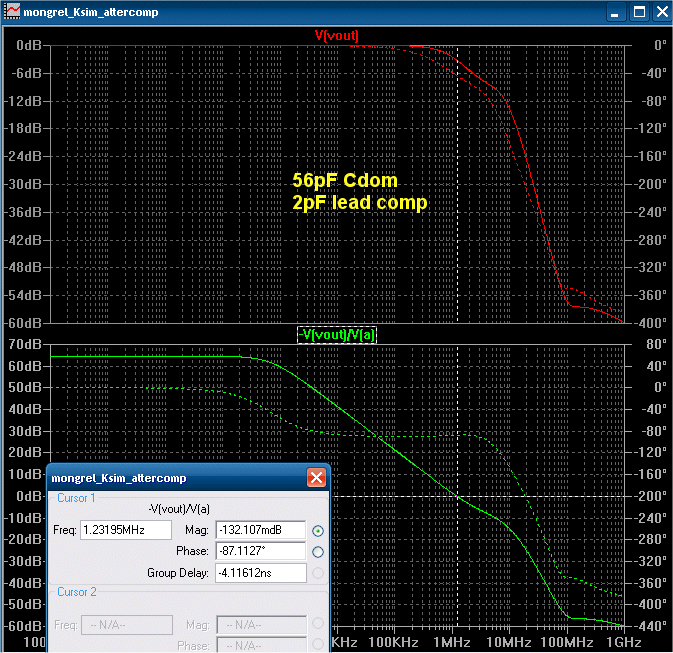673x653 pixels.
Task: Click the -440° phase axis label
Action: (x=652, y=626)
